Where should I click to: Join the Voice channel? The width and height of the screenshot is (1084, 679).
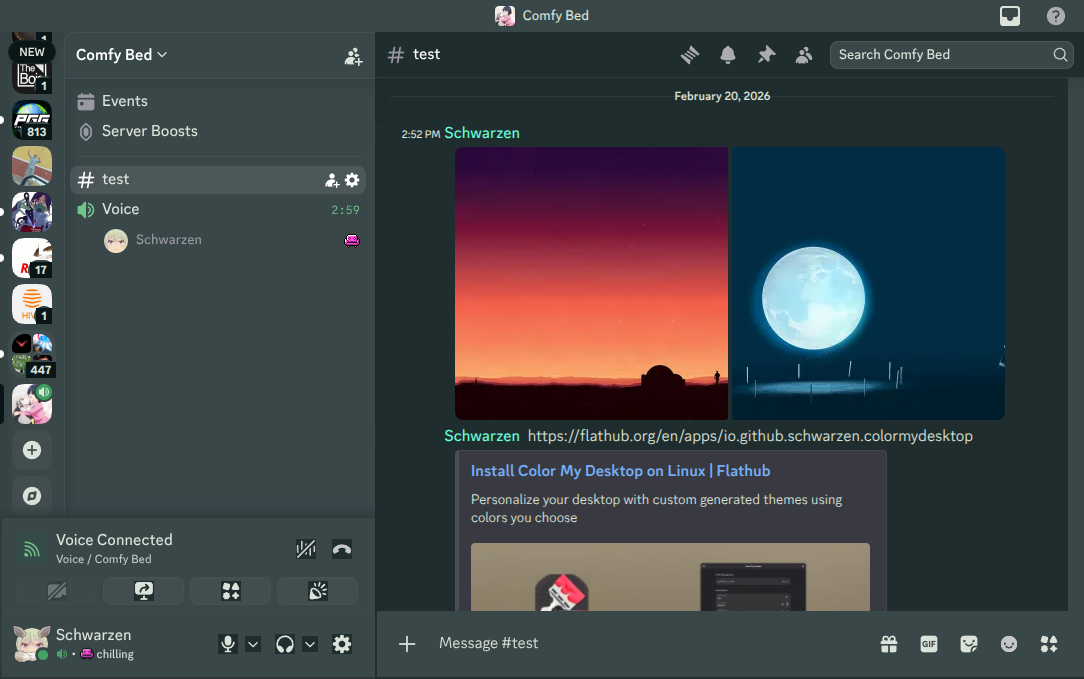point(218,210)
